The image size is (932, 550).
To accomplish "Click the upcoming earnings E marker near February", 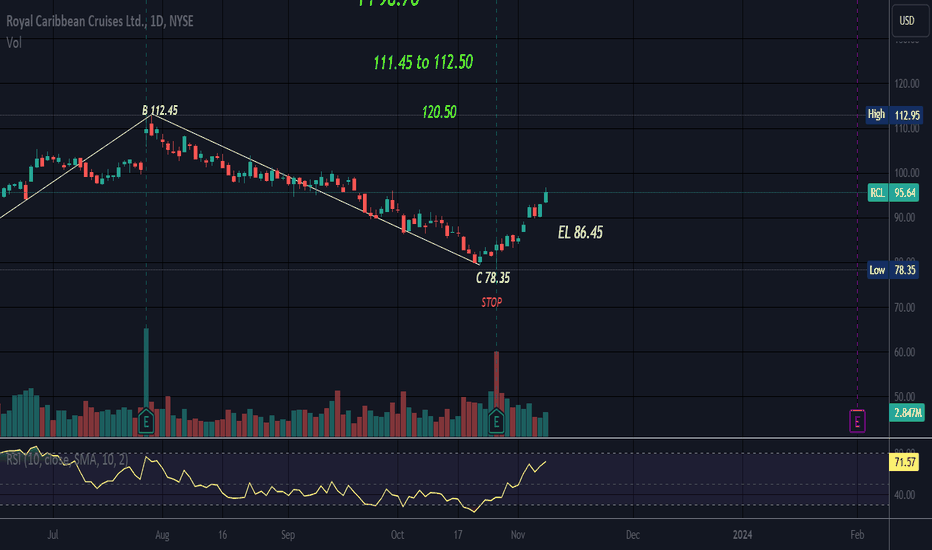I will click(x=857, y=422).
